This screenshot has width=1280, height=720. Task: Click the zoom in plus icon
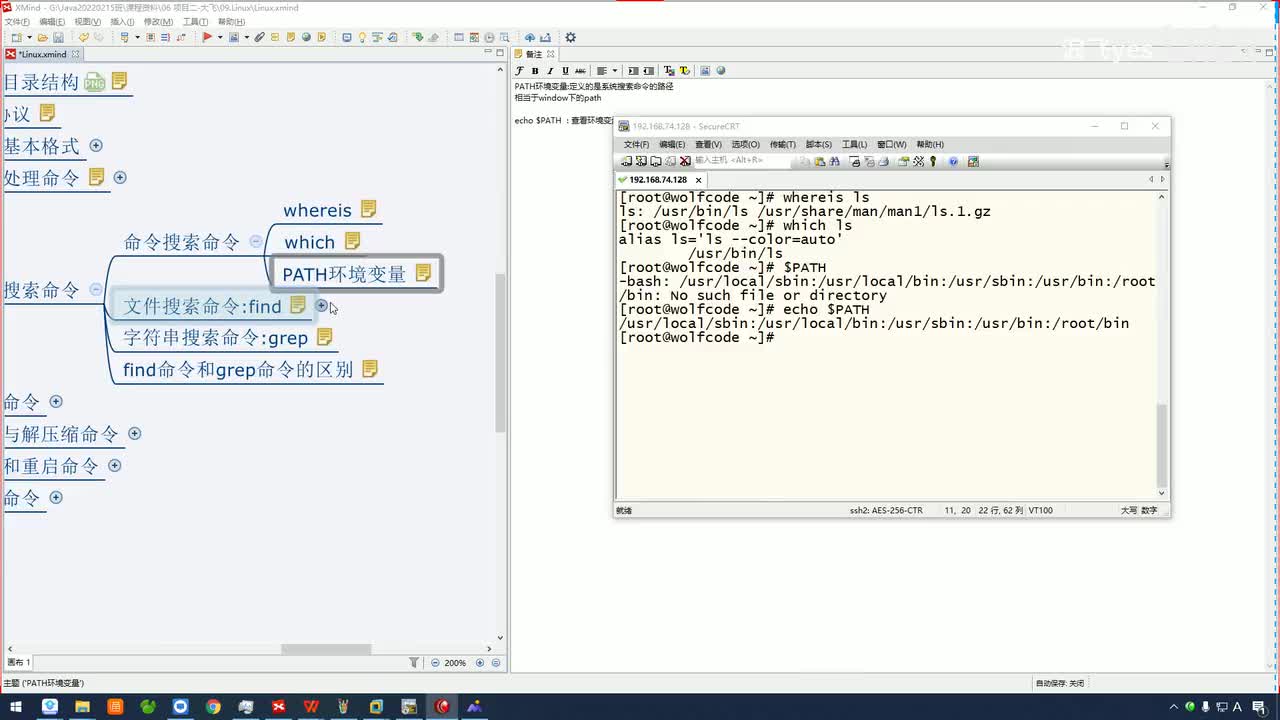pyautogui.click(x=480, y=663)
